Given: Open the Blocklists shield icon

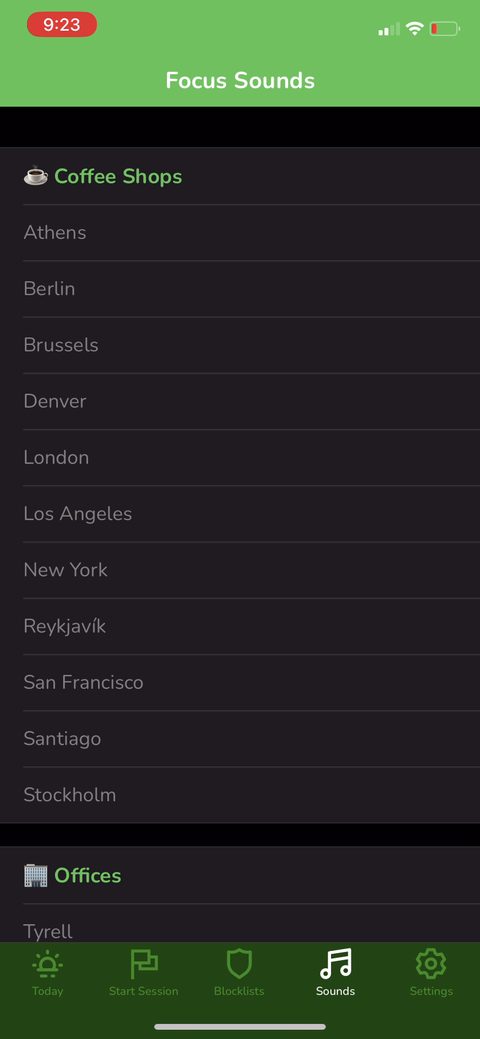Looking at the screenshot, I should tap(239, 964).
